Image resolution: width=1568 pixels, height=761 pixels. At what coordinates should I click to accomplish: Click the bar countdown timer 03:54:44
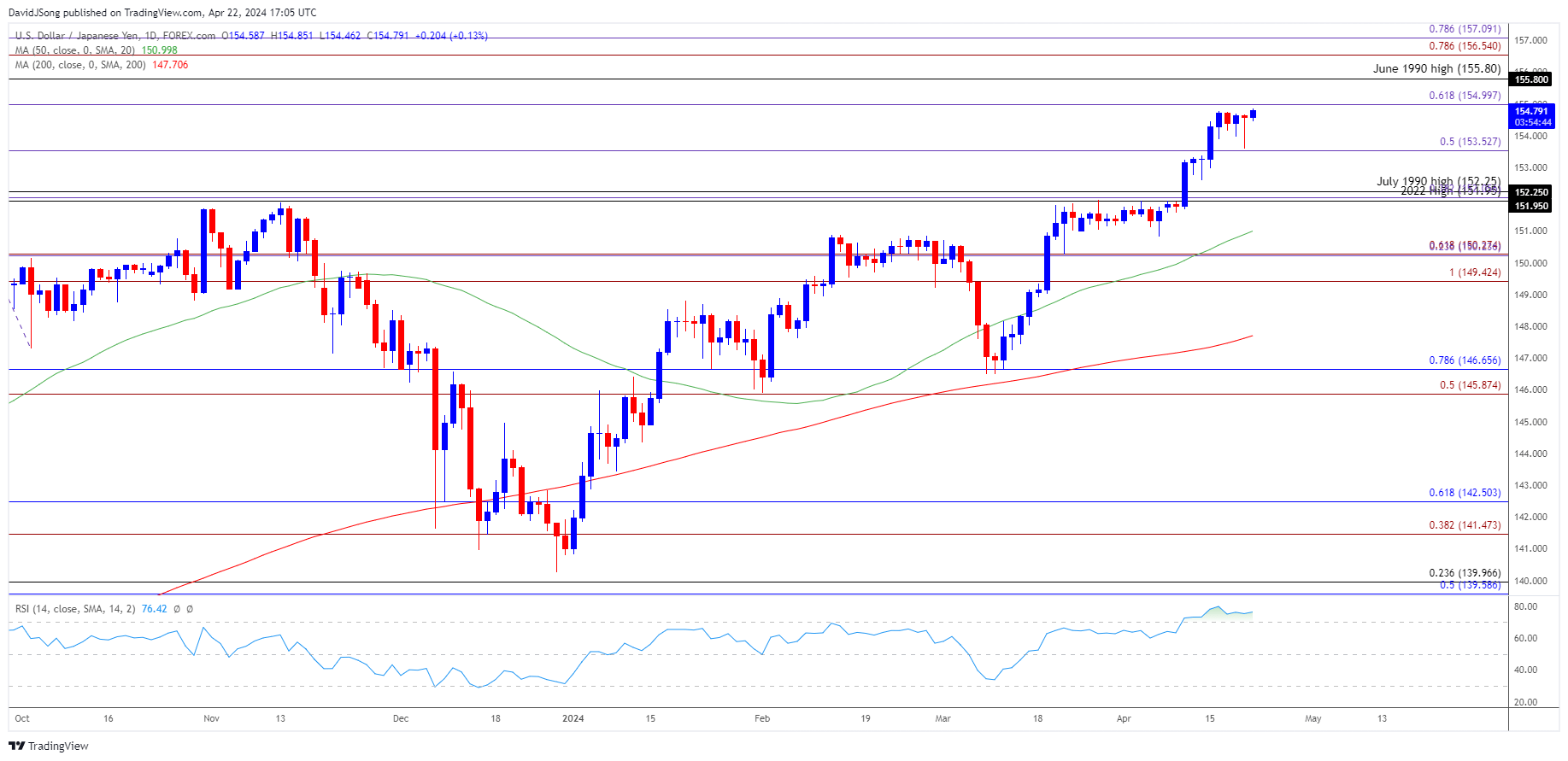tap(1531, 122)
